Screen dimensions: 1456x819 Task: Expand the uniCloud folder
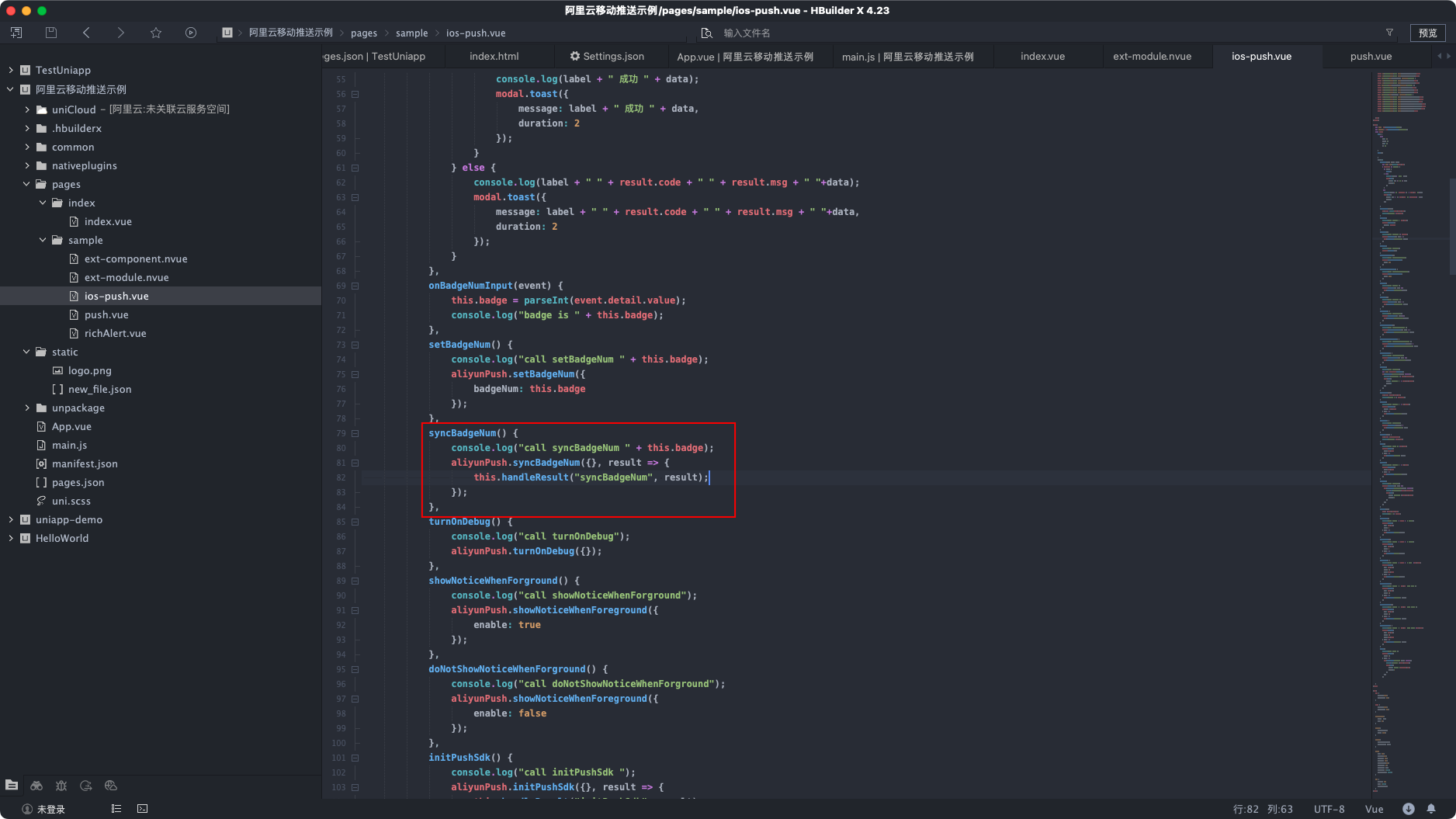click(x=27, y=109)
